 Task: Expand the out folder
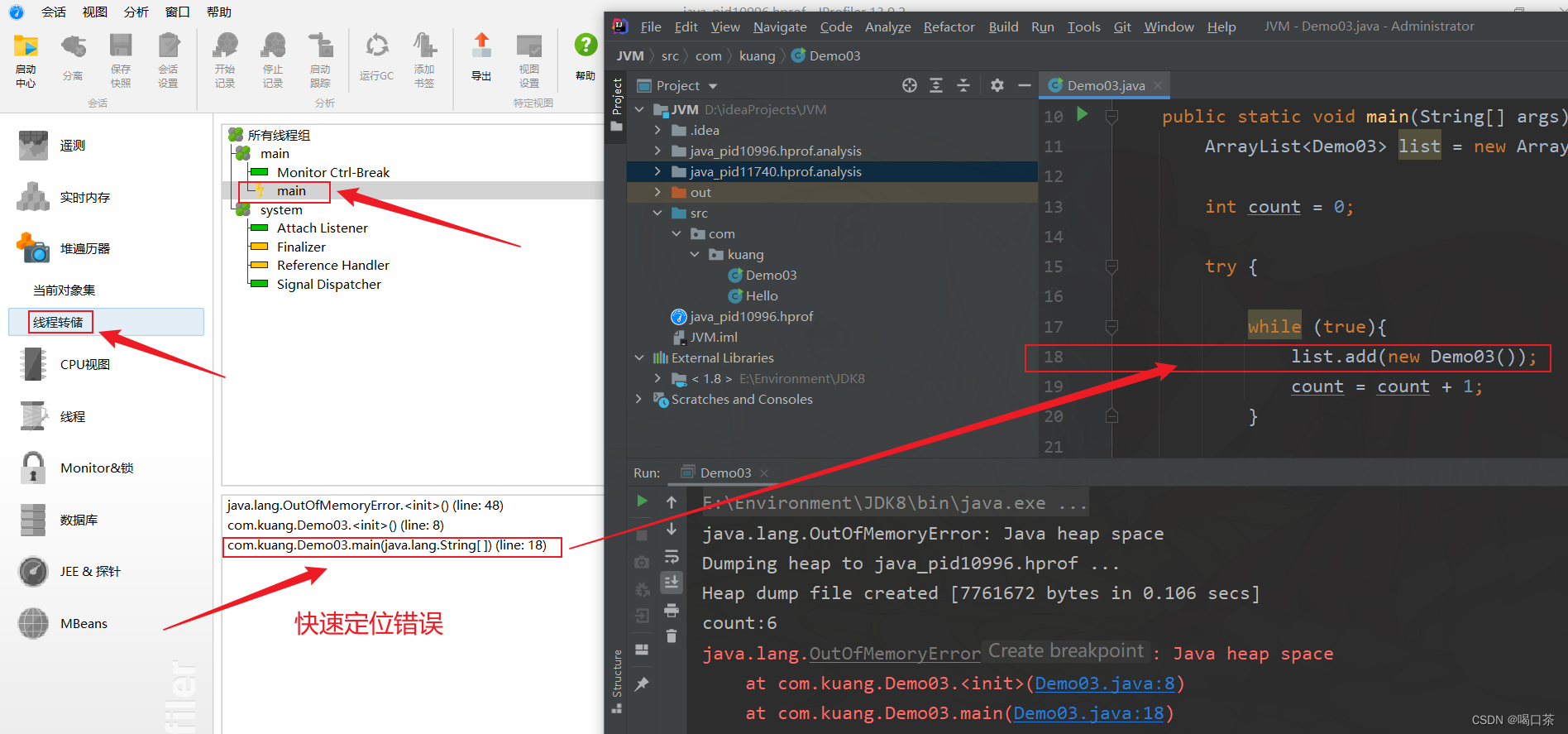tap(657, 192)
